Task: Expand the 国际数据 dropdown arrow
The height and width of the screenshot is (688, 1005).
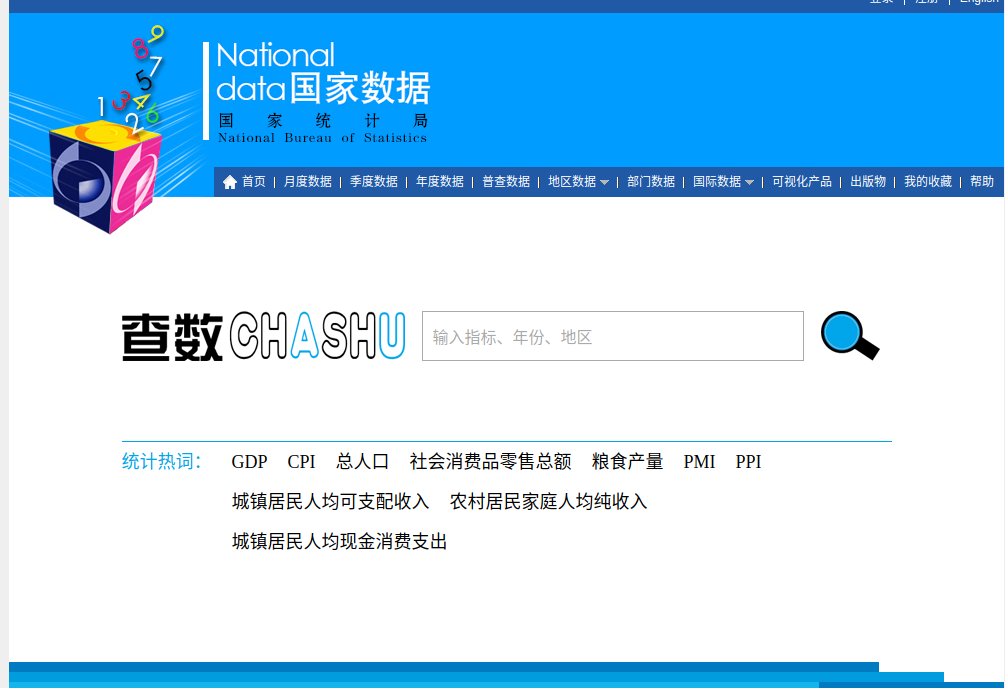Action: pyautogui.click(x=749, y=183)
